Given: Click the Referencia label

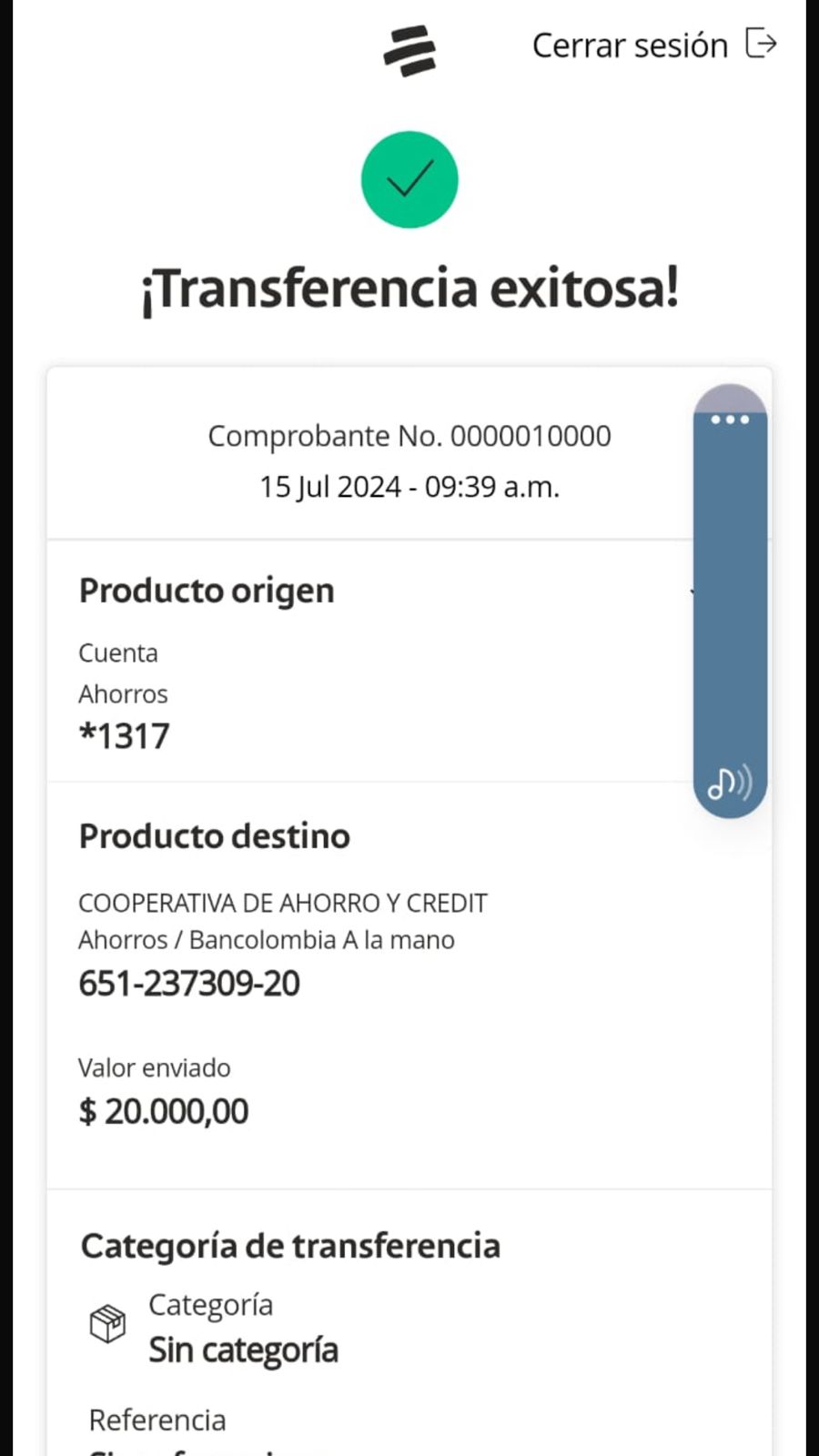Looking at the screenshot, I should [x=157, y=1420].
